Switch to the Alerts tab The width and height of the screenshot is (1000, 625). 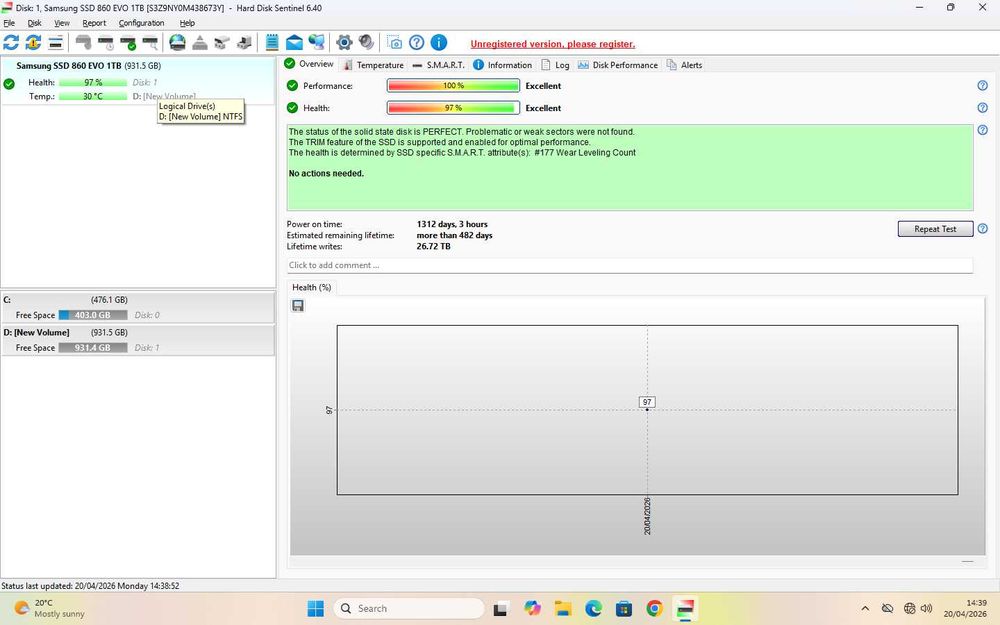pos(684,65)
